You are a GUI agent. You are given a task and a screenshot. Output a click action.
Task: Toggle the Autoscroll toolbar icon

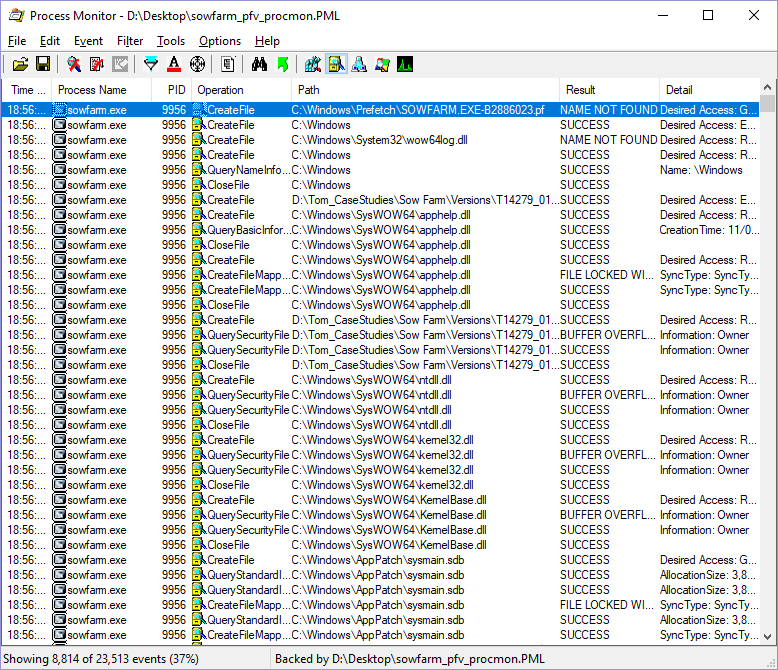coord(97,64)
